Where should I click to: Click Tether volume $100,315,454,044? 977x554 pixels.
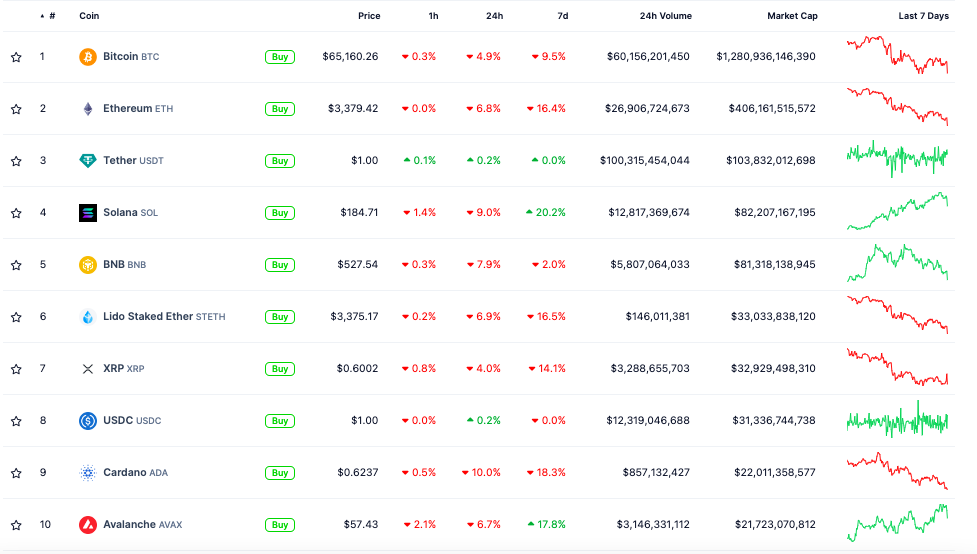(645, 161)
